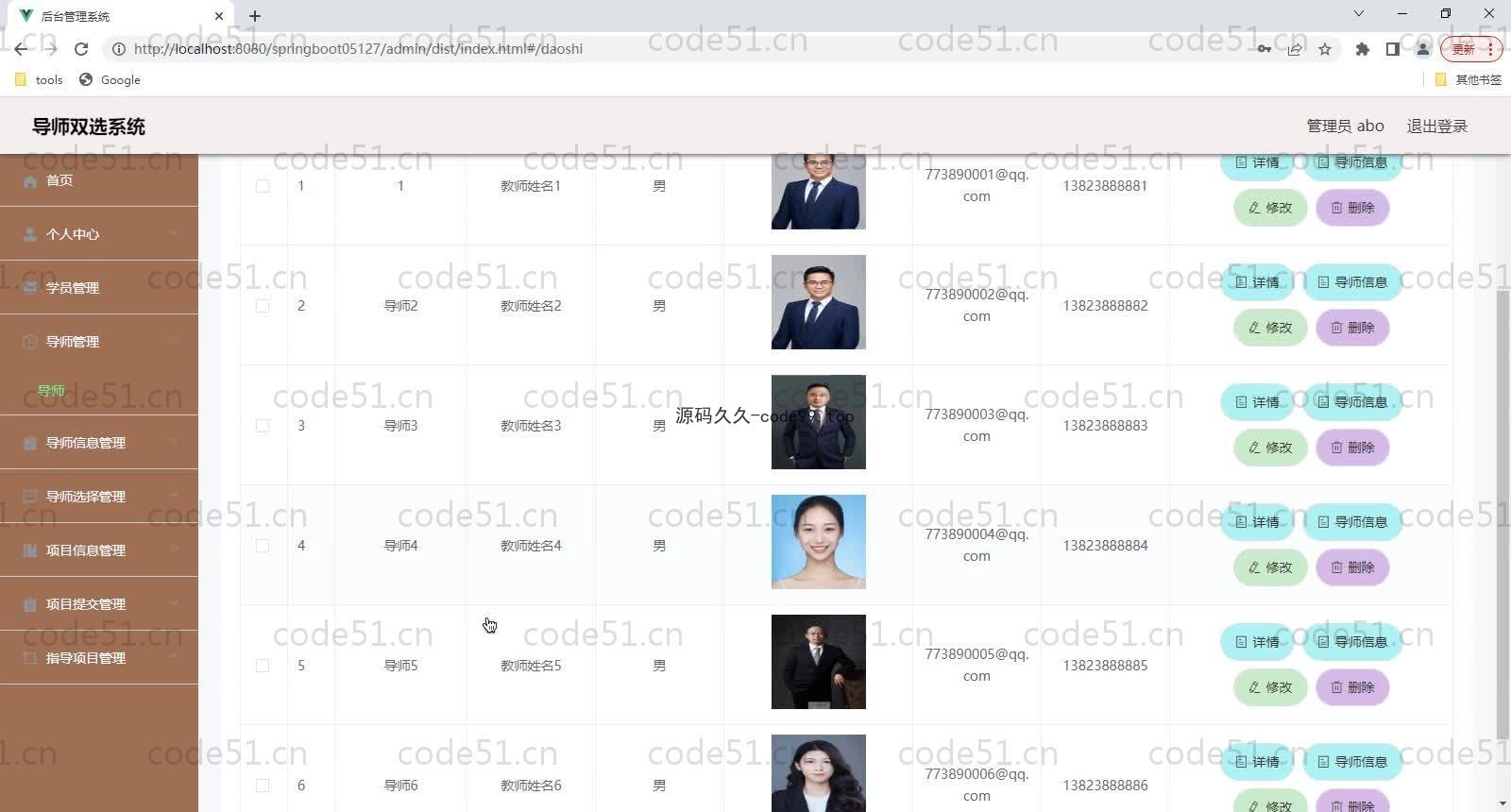Close the 后台管理系统 tab
This screenshot has width=1511, height=812.
click(218, 16)
